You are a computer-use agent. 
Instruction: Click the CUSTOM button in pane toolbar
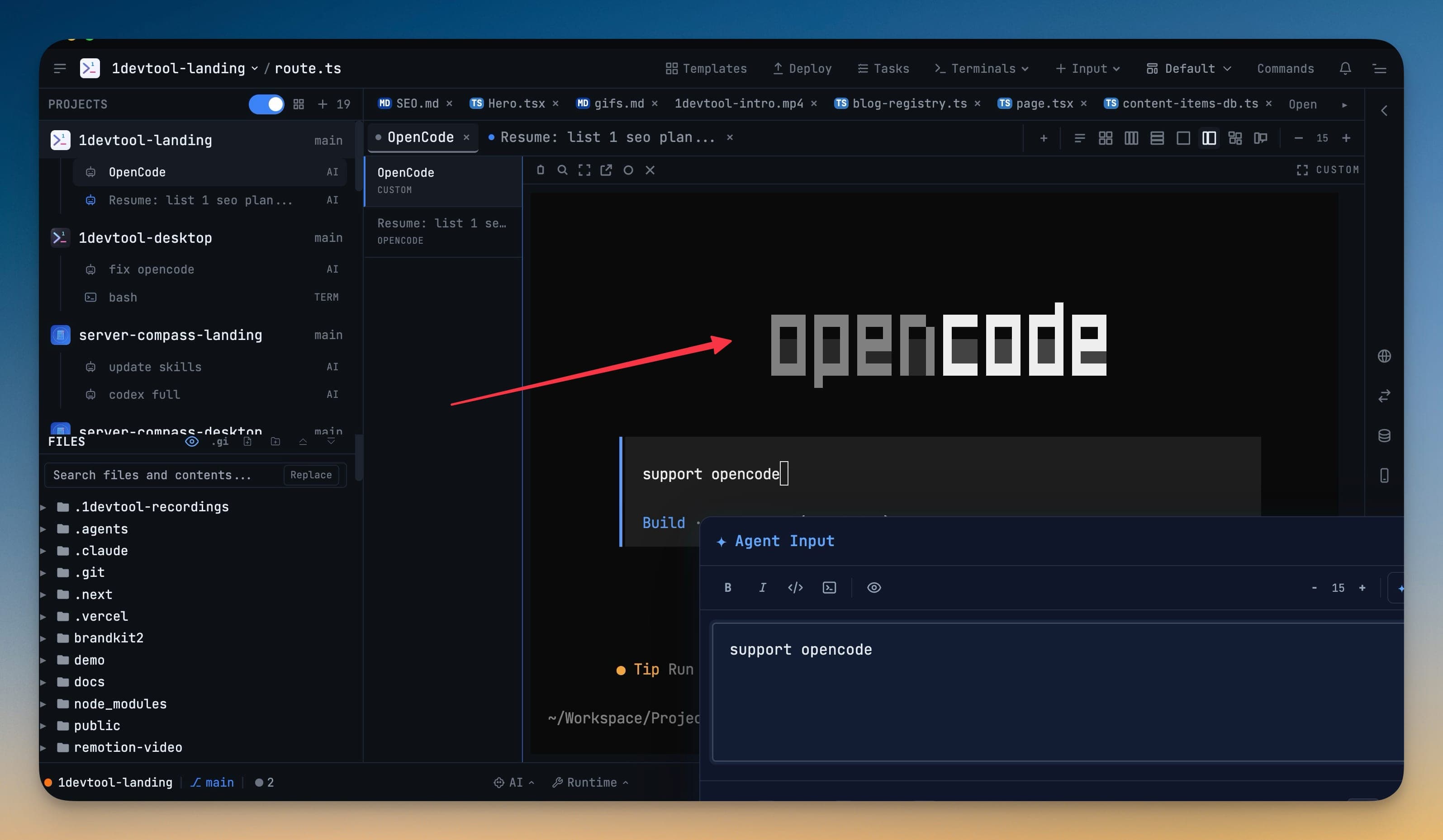click(x=1327, y=170)
